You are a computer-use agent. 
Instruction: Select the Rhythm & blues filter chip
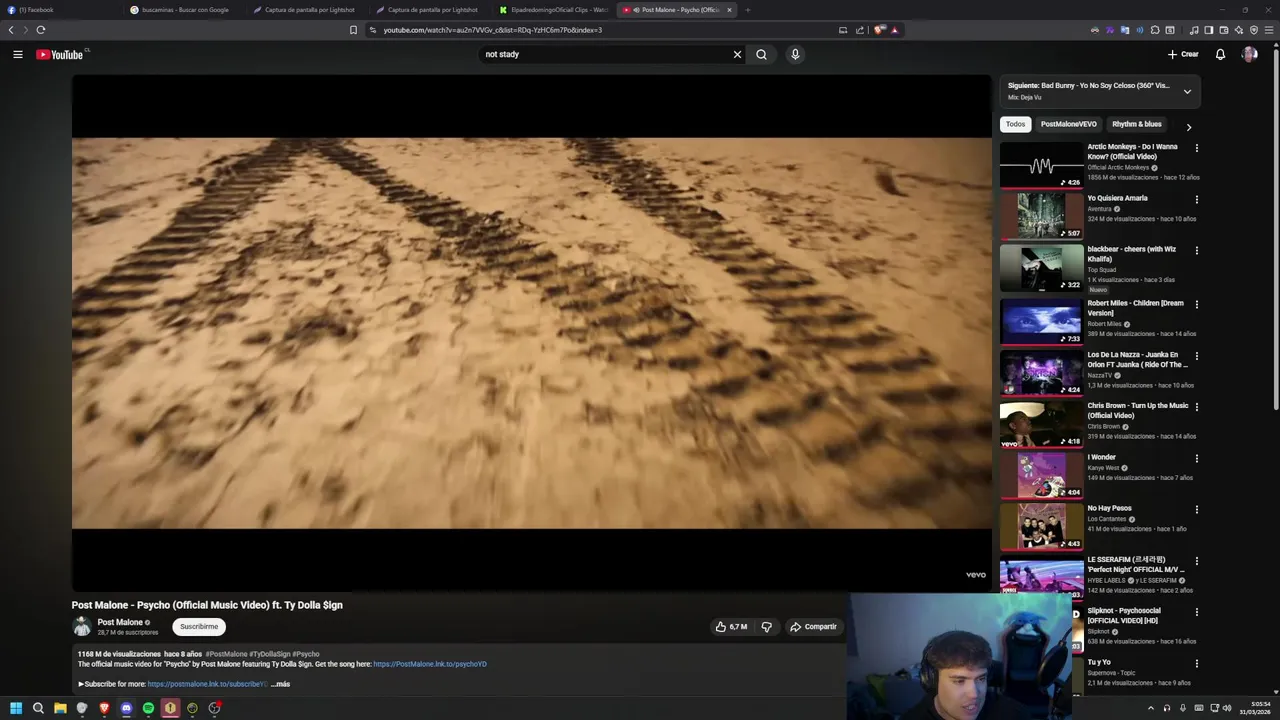(1137, 124)
